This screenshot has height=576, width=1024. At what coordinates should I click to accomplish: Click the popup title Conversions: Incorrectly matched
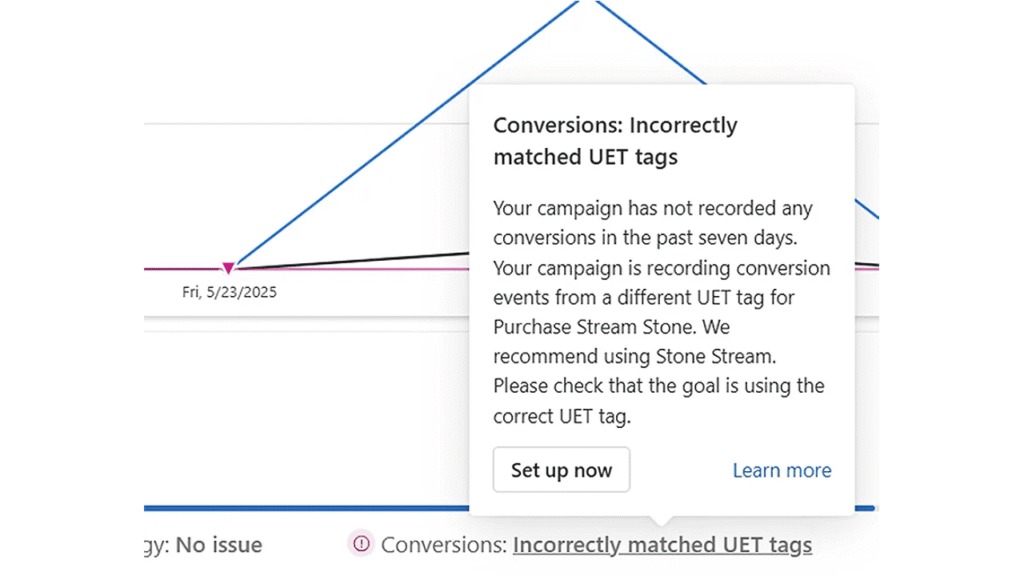pos(615,140)
